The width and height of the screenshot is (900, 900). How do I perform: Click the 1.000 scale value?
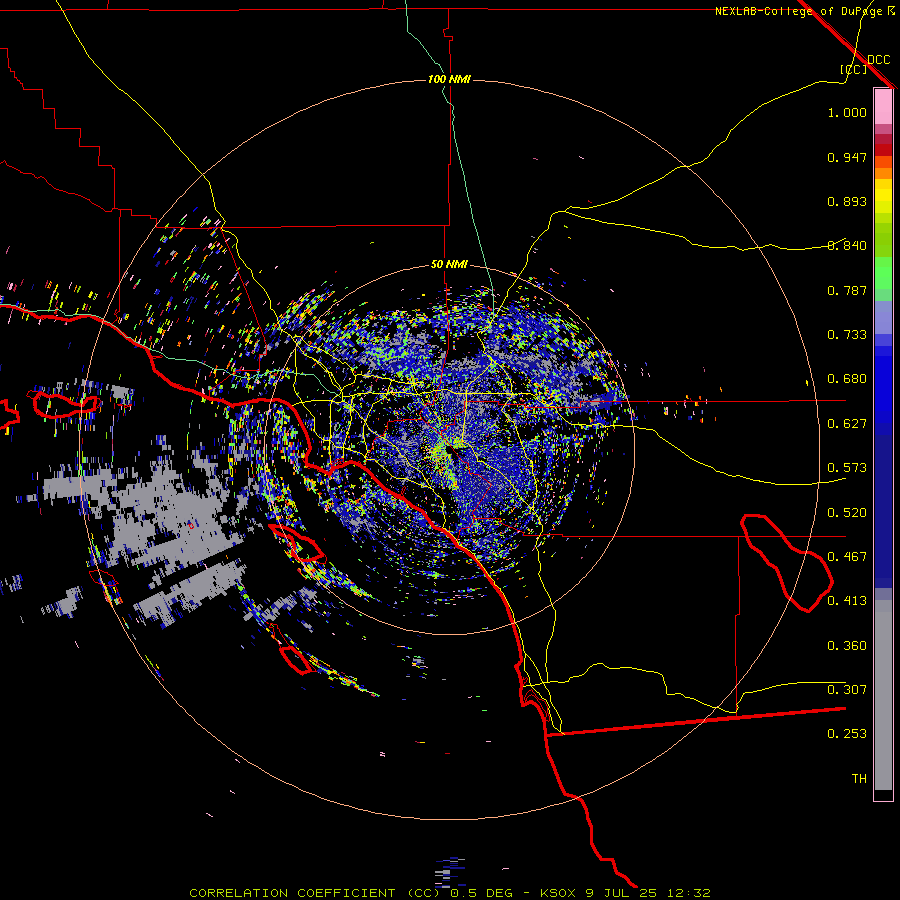(847, 112)
